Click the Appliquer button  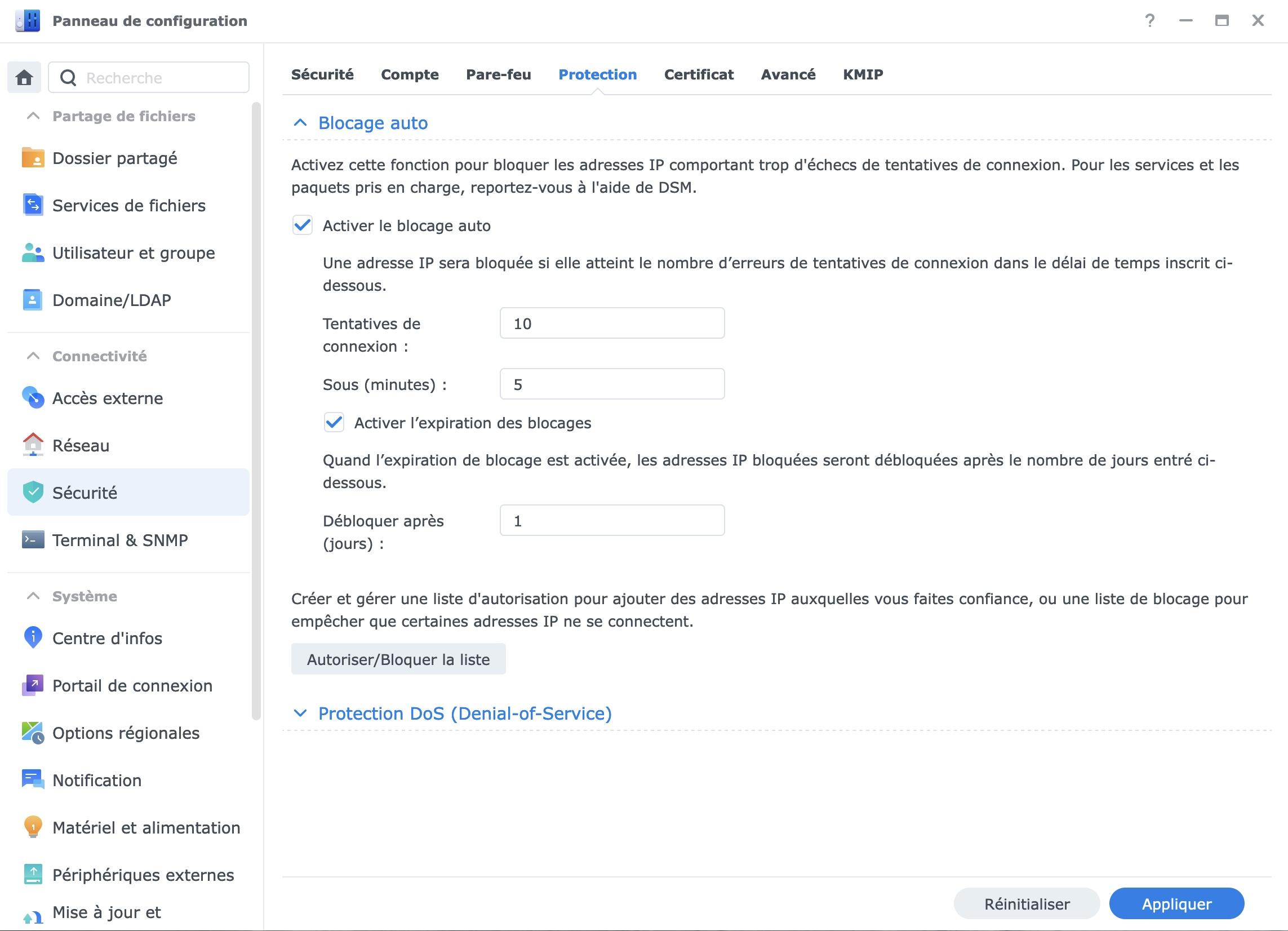(1176, 904)
